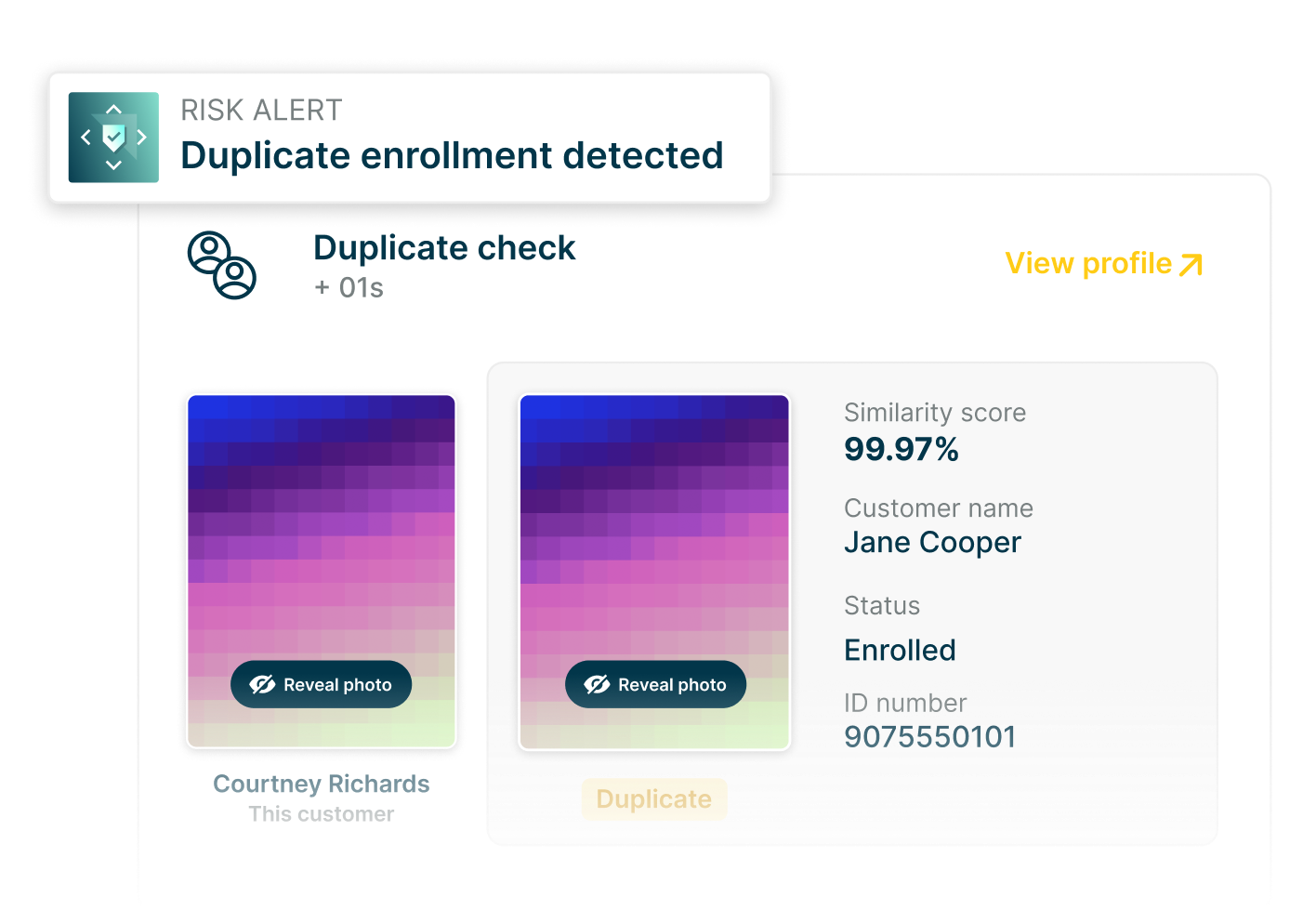Click the Enrolled status value
This screenshot has height=910, width=1316.
pos(900,650)
